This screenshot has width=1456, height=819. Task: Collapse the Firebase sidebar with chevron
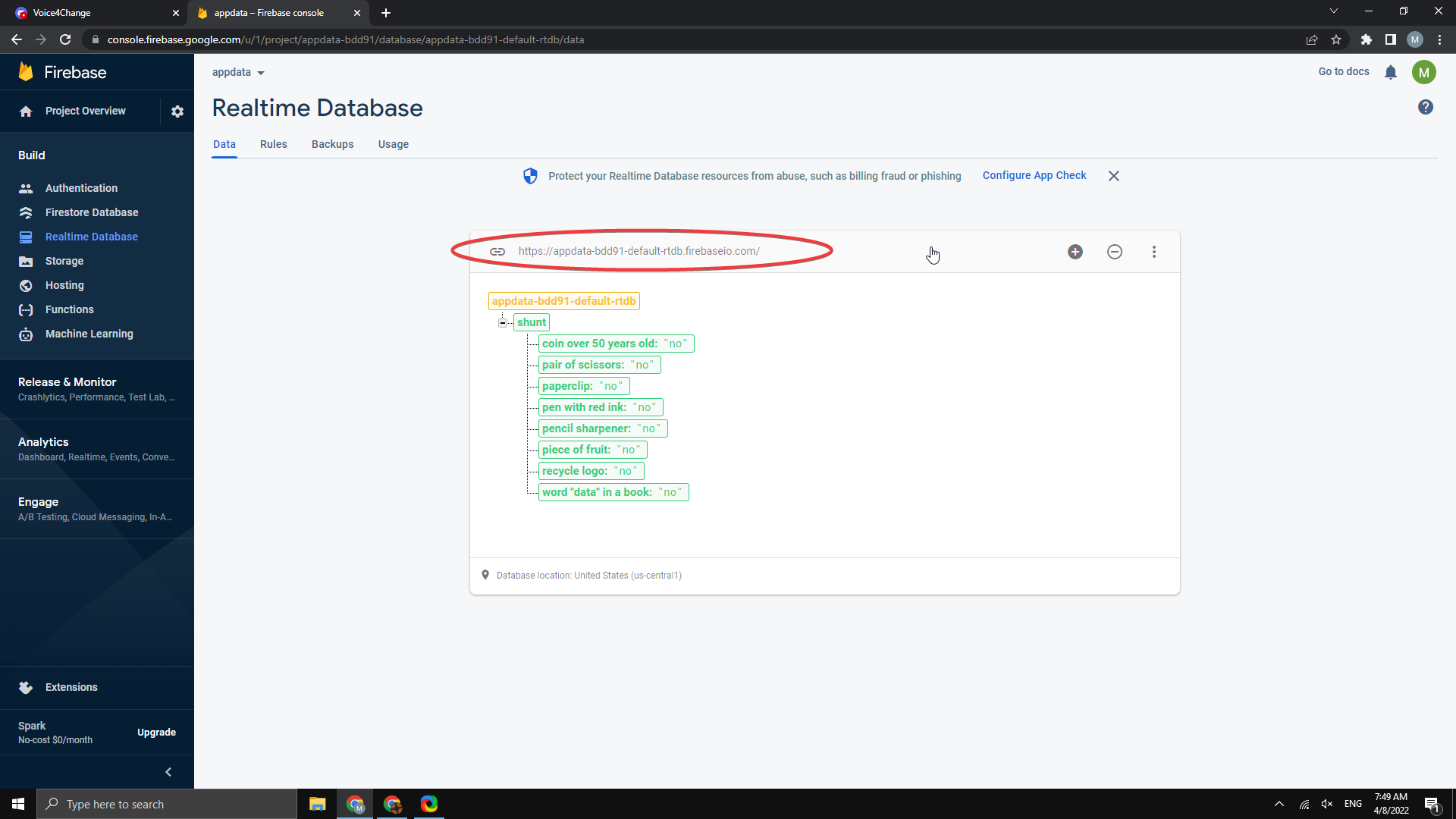[x=168, y=772]
